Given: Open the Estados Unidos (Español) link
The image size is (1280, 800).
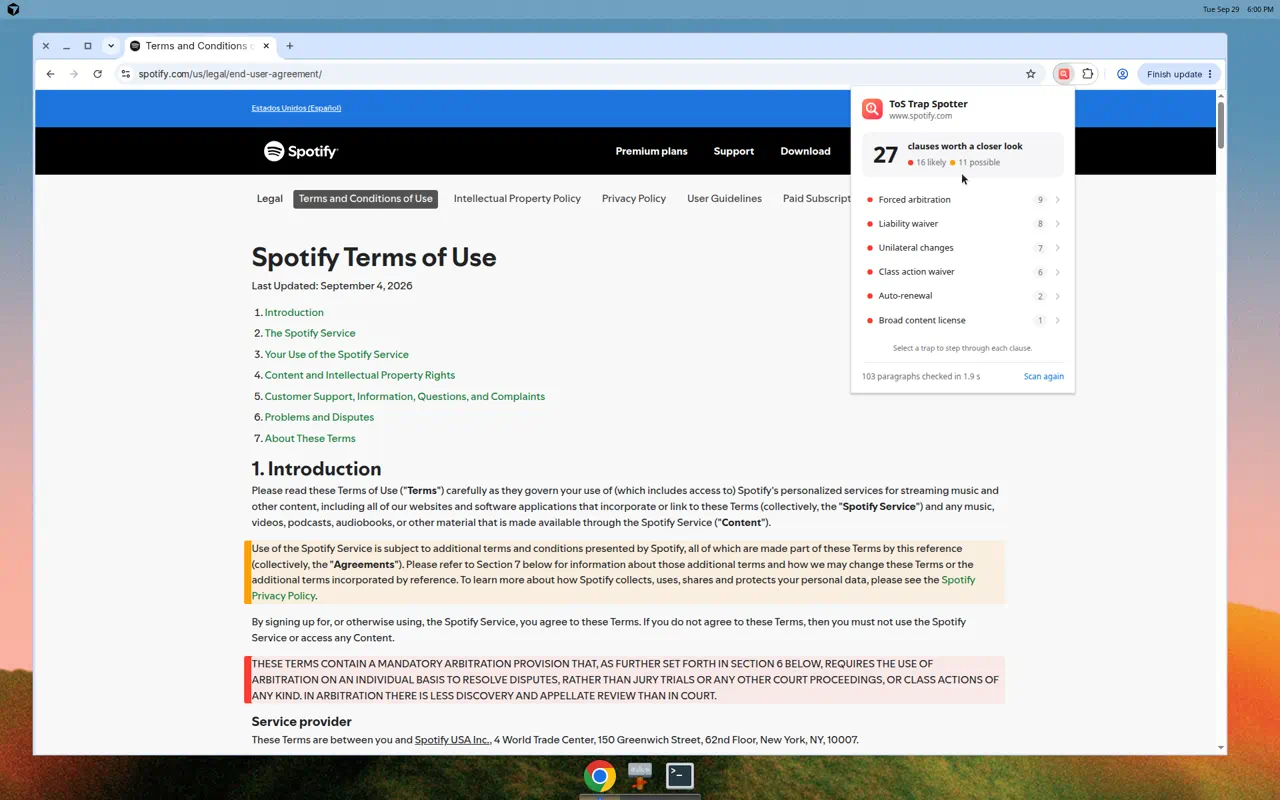Looking at the screenshot, I should tap(296, 108).
